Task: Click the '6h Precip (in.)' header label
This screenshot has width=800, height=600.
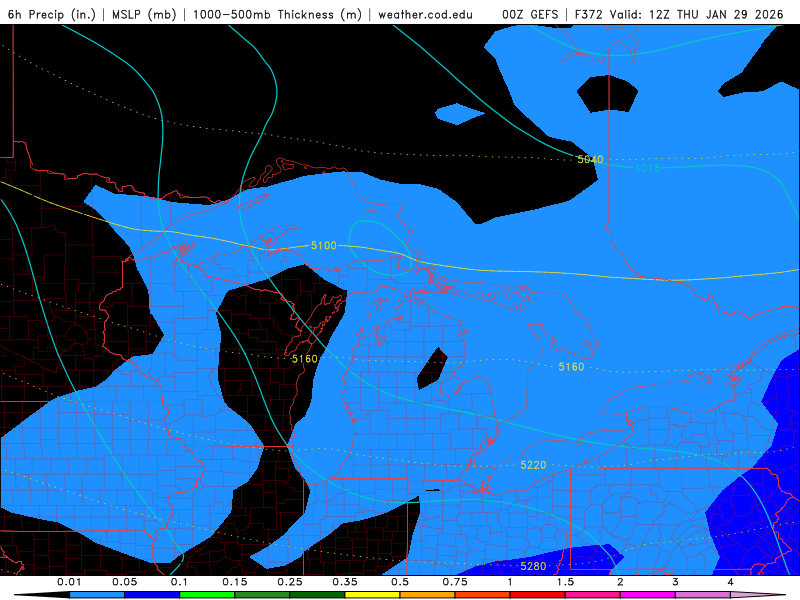Action: point(52,14)
